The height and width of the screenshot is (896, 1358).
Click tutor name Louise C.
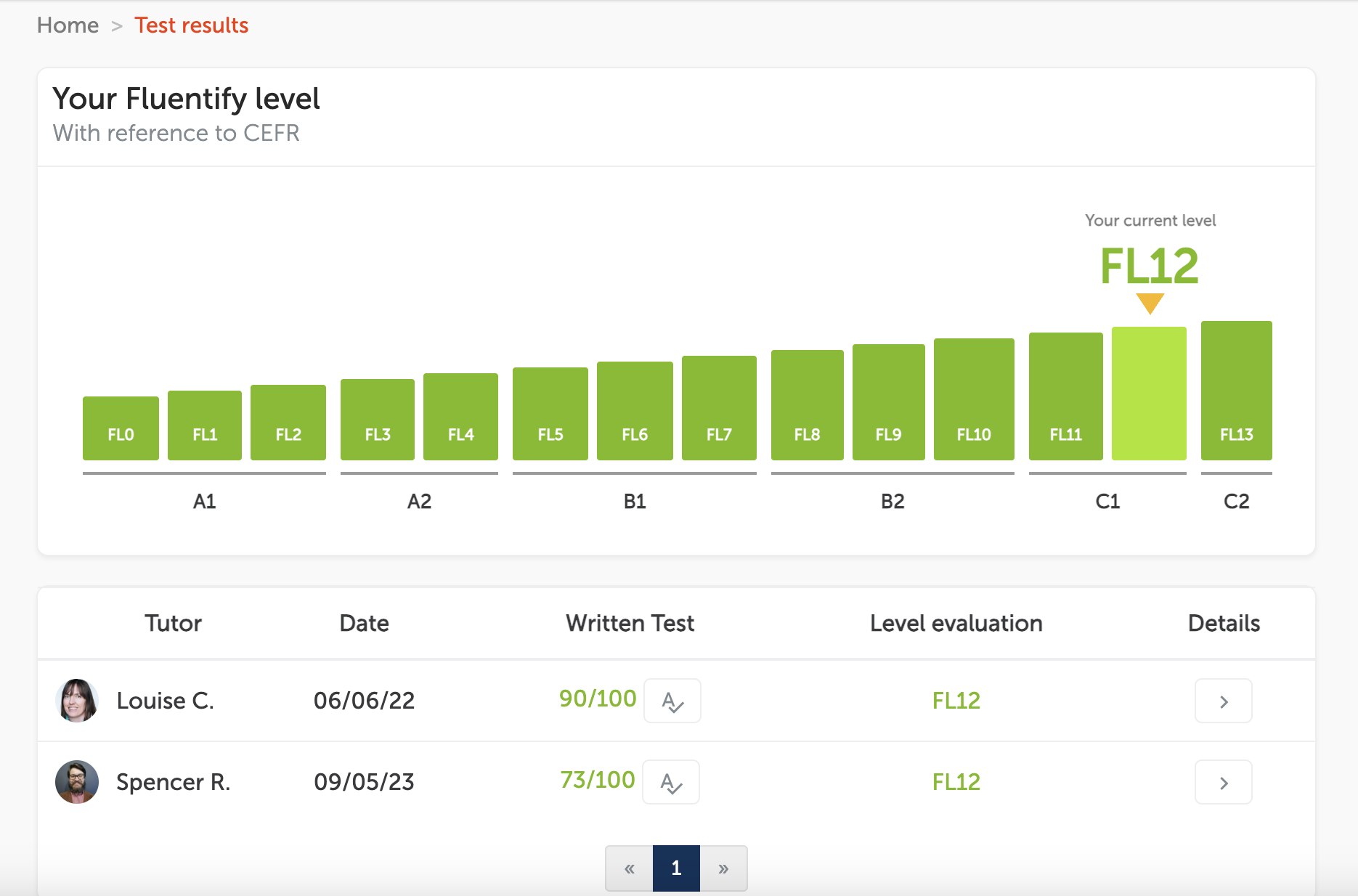pyautogui.click(x=165, y=701)
